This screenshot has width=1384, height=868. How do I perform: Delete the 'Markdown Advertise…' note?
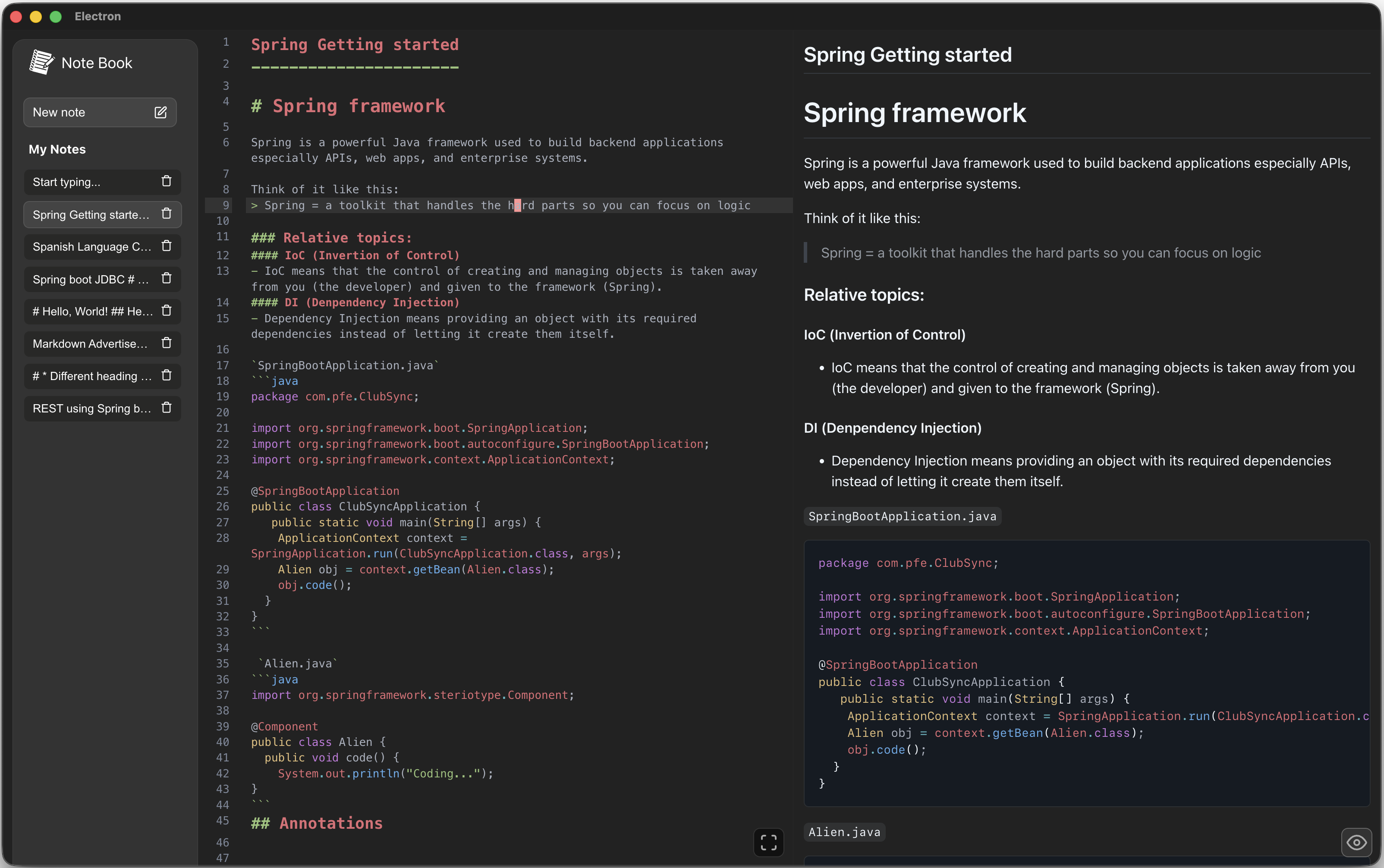[x=167, y=343]
